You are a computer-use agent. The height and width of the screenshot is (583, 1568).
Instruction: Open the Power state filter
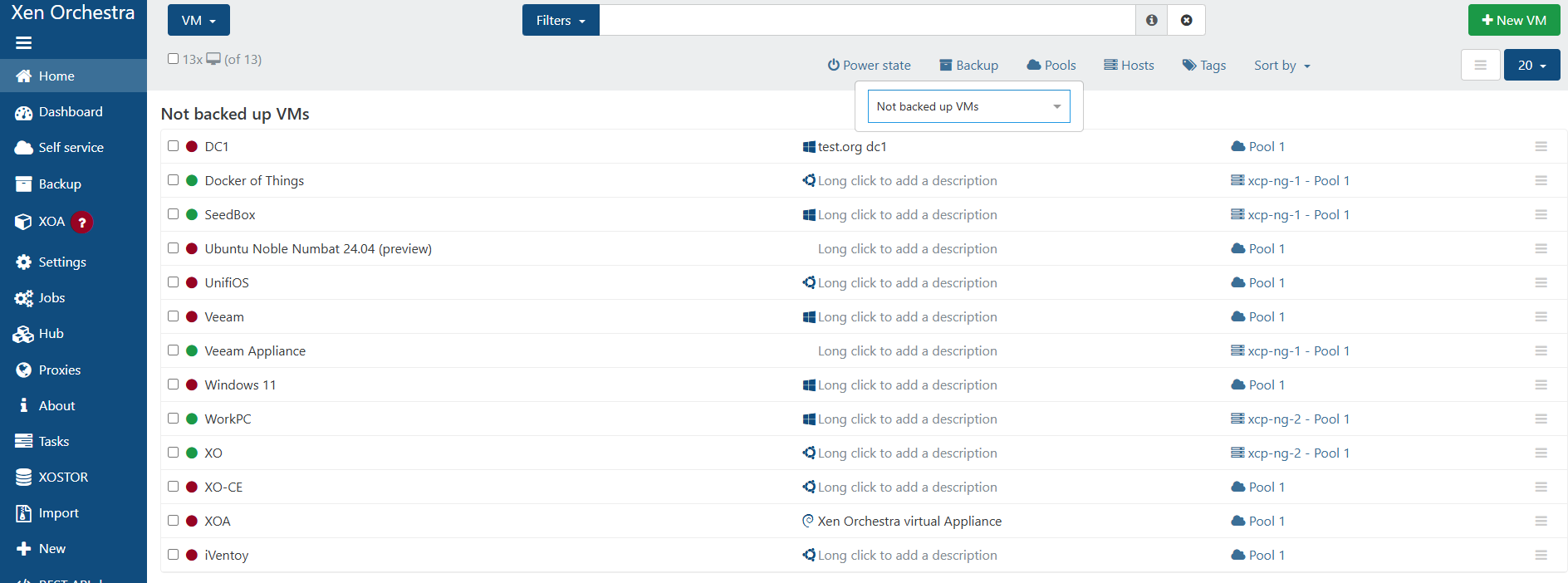(x=869, y=65)
